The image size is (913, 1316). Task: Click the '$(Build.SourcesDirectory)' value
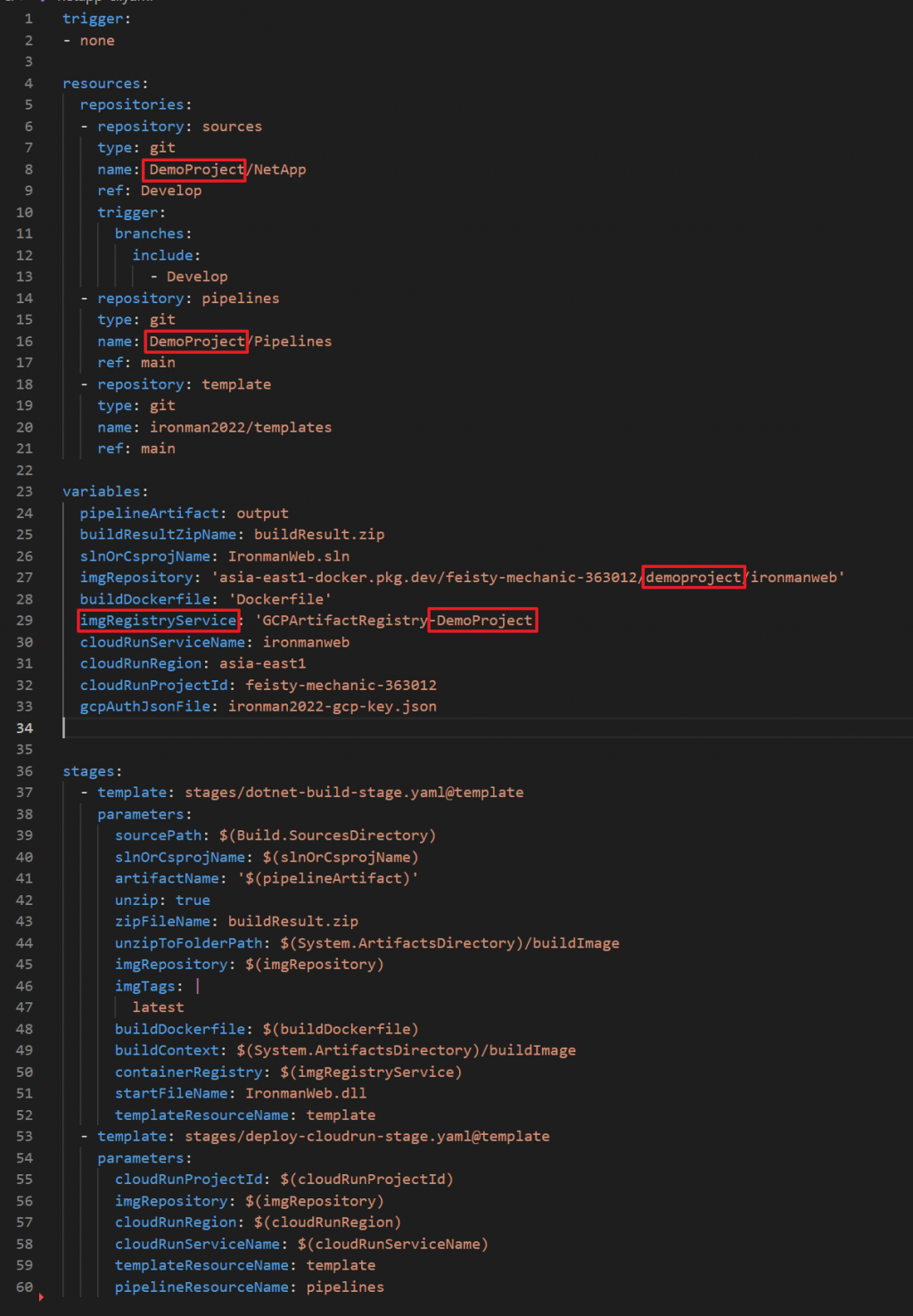[327, 836]
